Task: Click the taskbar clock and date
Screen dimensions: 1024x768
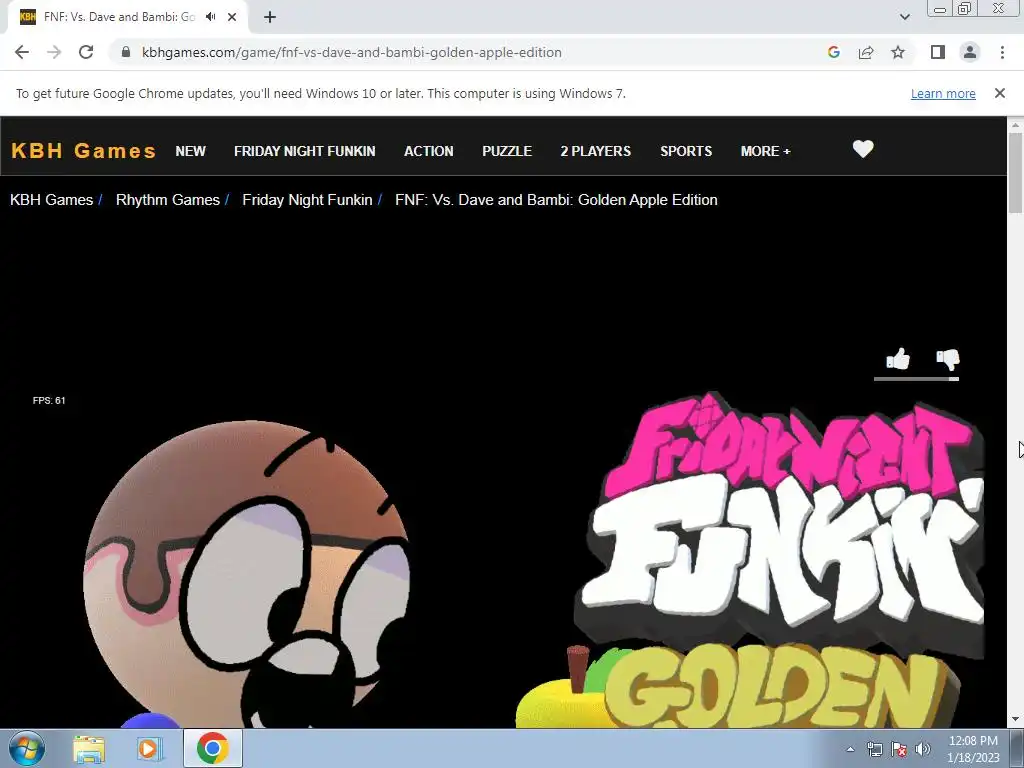Action: pyautogui.click(x=973, y=749)
